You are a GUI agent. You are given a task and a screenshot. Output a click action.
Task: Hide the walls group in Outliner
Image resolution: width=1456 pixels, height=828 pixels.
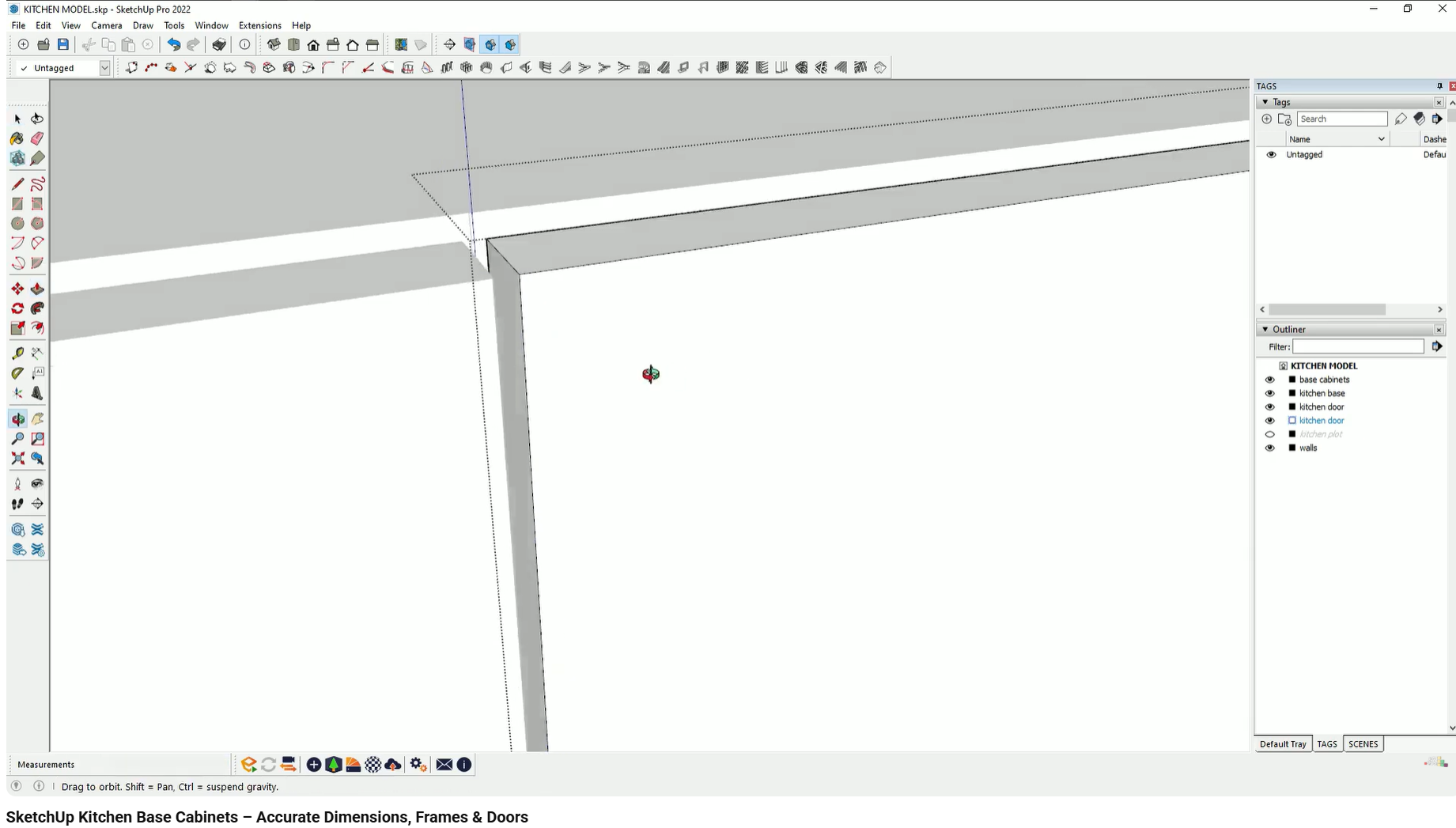(1270, 448)
